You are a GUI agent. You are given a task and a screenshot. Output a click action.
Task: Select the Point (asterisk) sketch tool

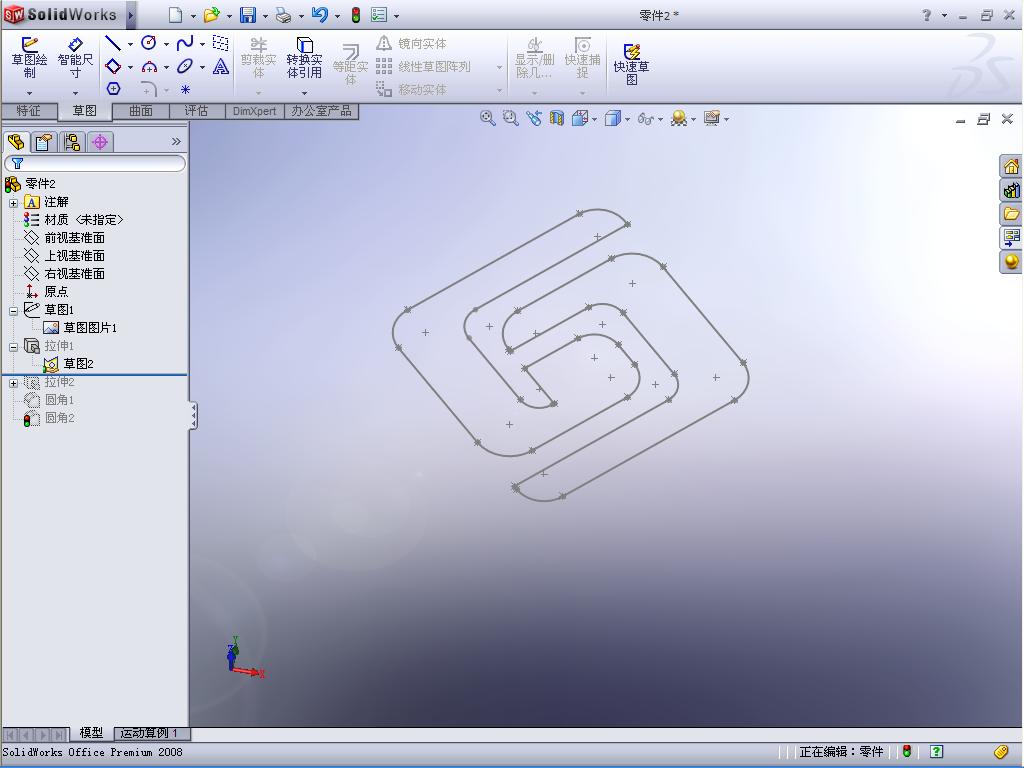coord(185,89)
